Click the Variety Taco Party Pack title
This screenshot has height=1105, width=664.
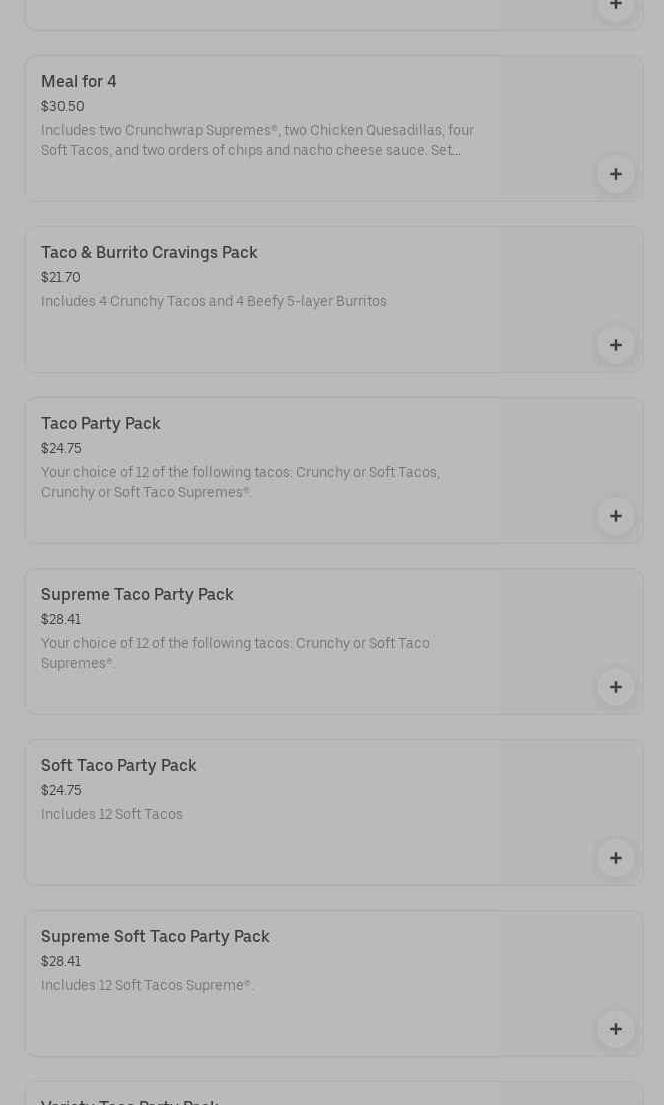tap(130, 1100)
